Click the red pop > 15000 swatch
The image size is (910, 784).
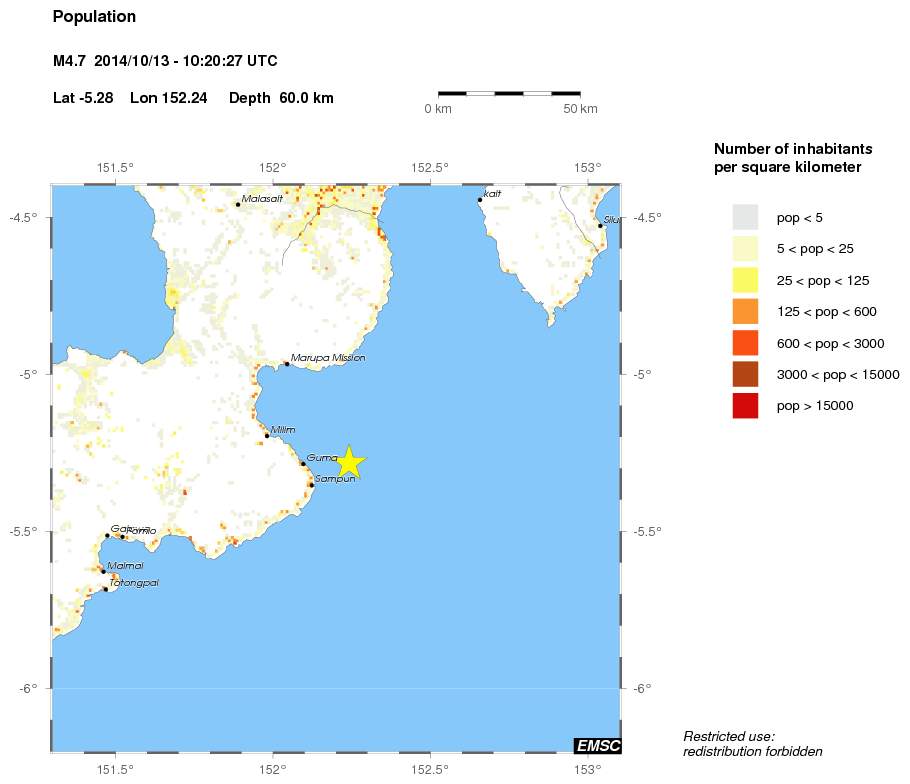(745, 406)
